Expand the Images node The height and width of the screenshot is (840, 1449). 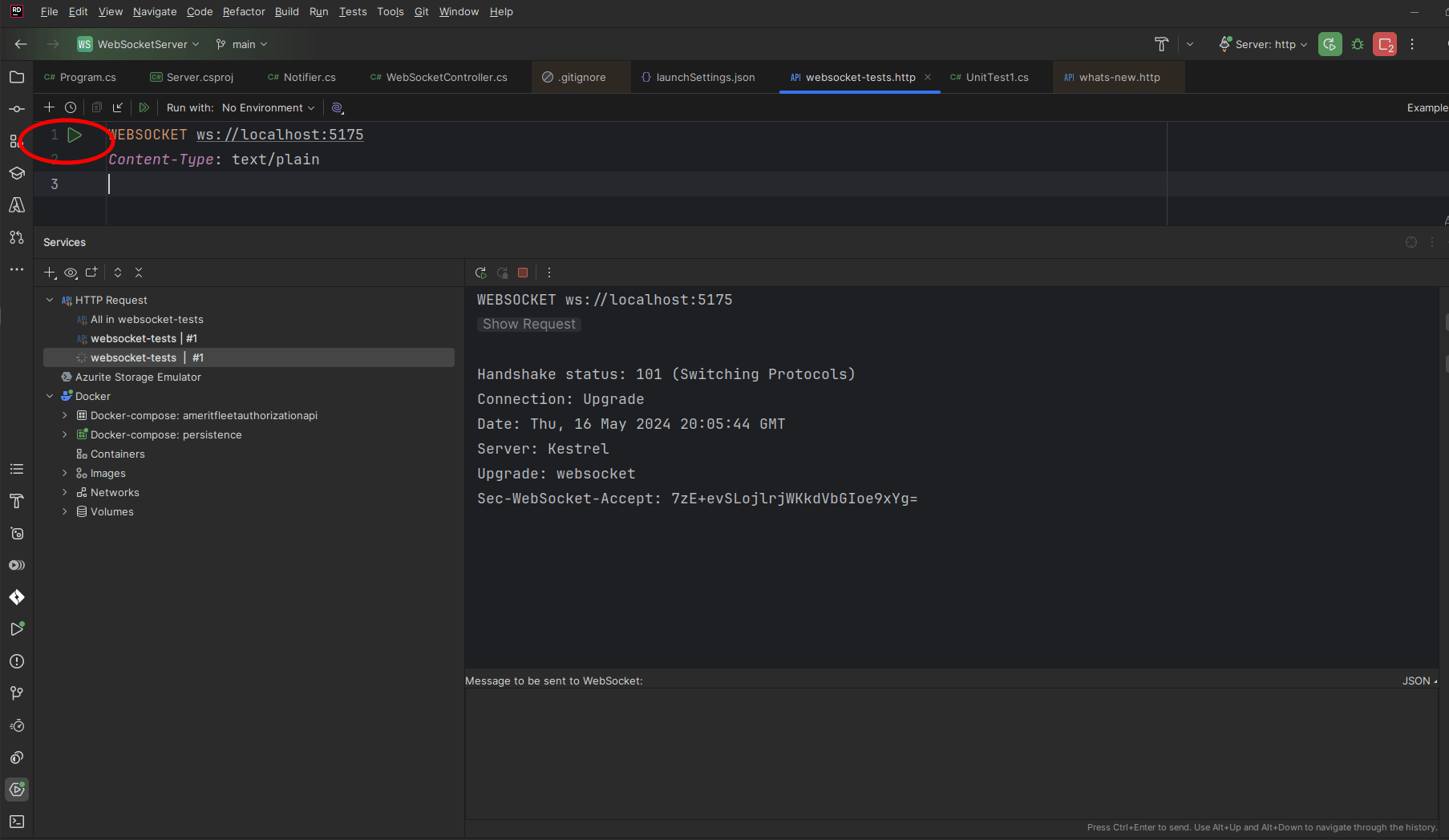65,473
